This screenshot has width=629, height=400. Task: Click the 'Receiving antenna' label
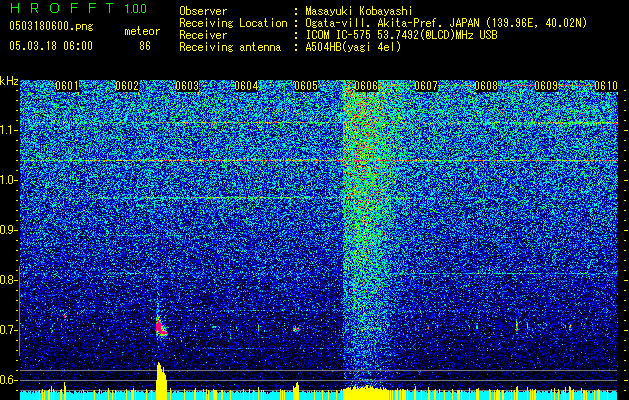pos(230,47)
